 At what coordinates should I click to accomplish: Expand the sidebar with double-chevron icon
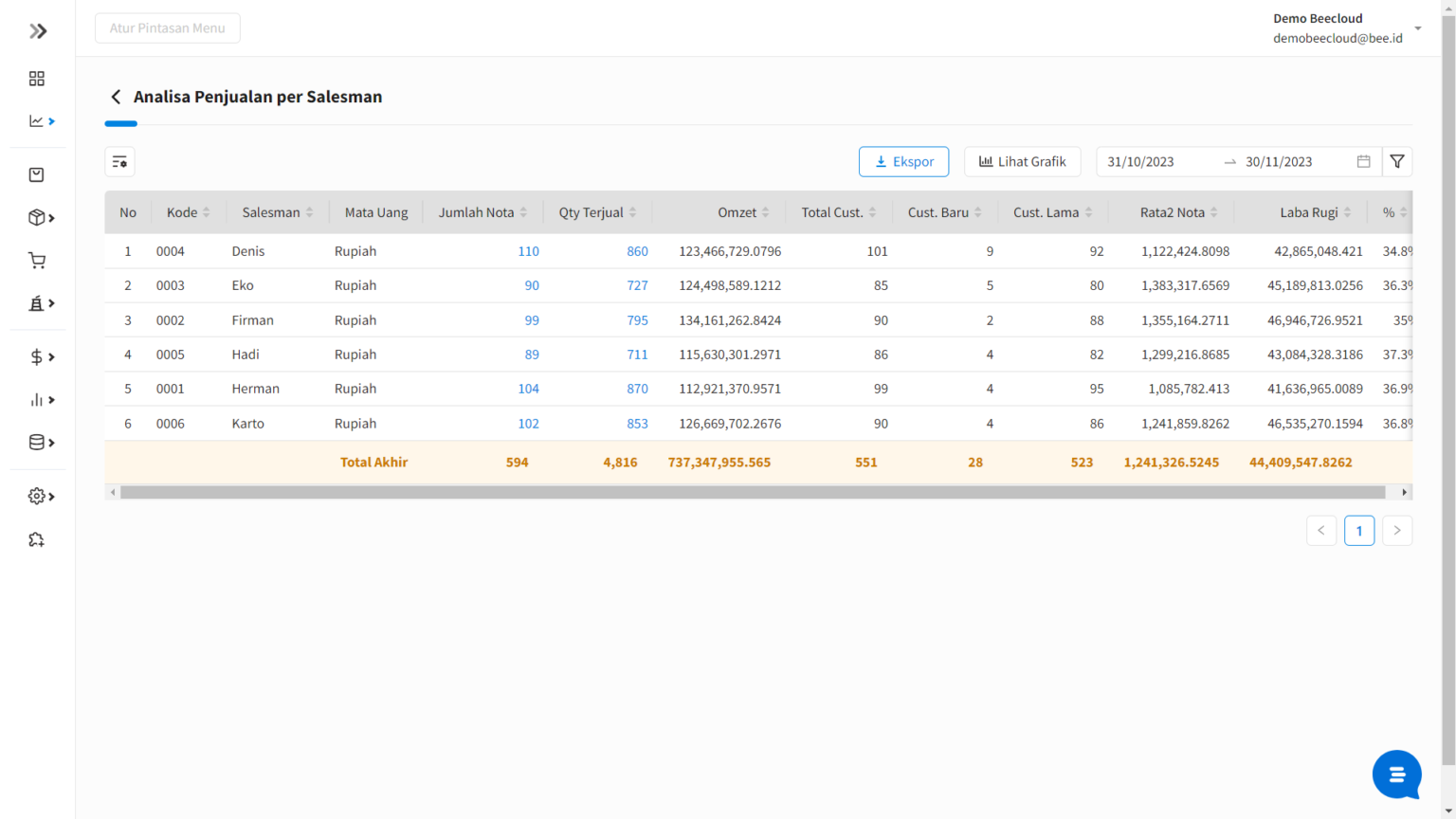38,31
